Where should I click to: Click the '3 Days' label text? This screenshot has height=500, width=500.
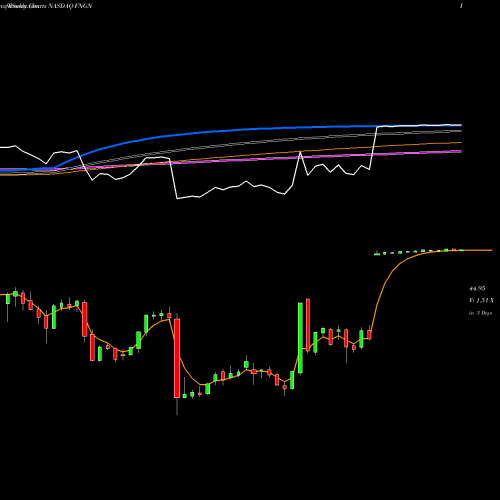pos(481,313)
